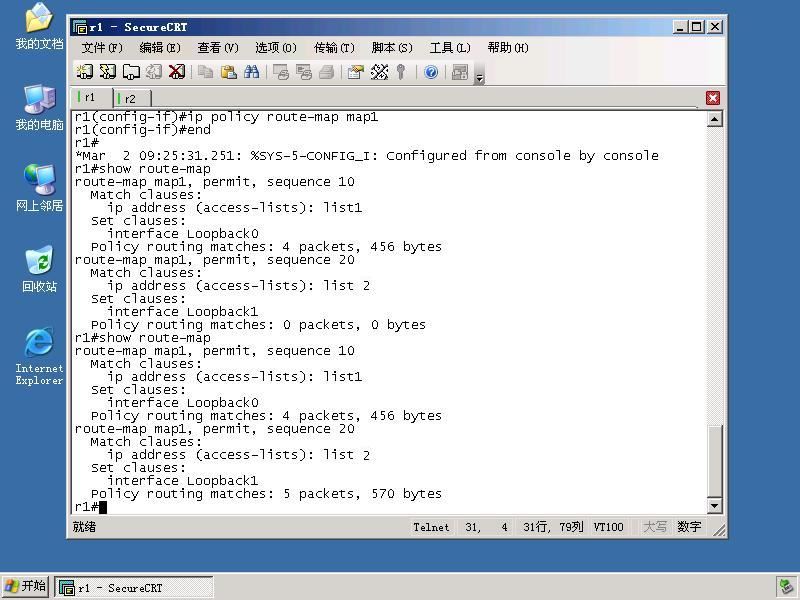Image resolution: width=800 pixels, height=600 pixels.
Task: Click the Public Key Assistant key icon
Action: click(x=401, y=72)
